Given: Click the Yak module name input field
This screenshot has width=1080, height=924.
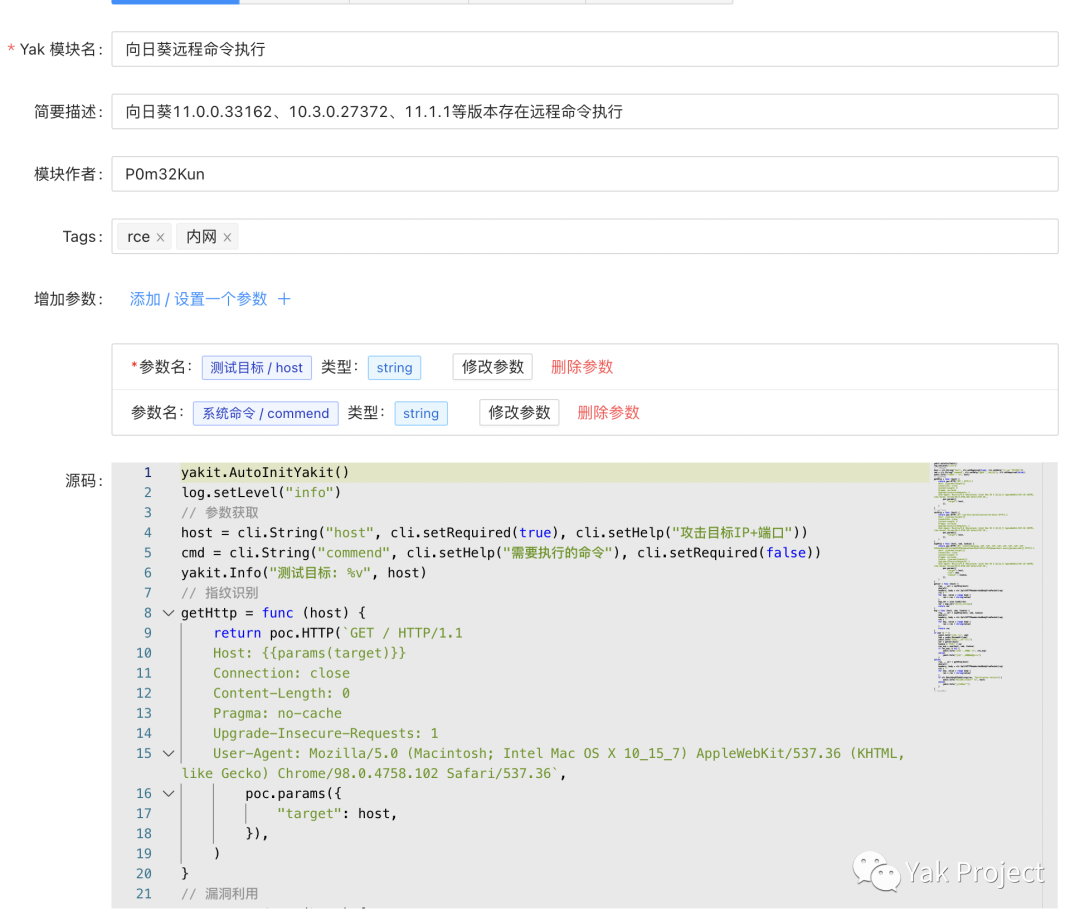Looking at the screenshot, I should click(584, 49).
